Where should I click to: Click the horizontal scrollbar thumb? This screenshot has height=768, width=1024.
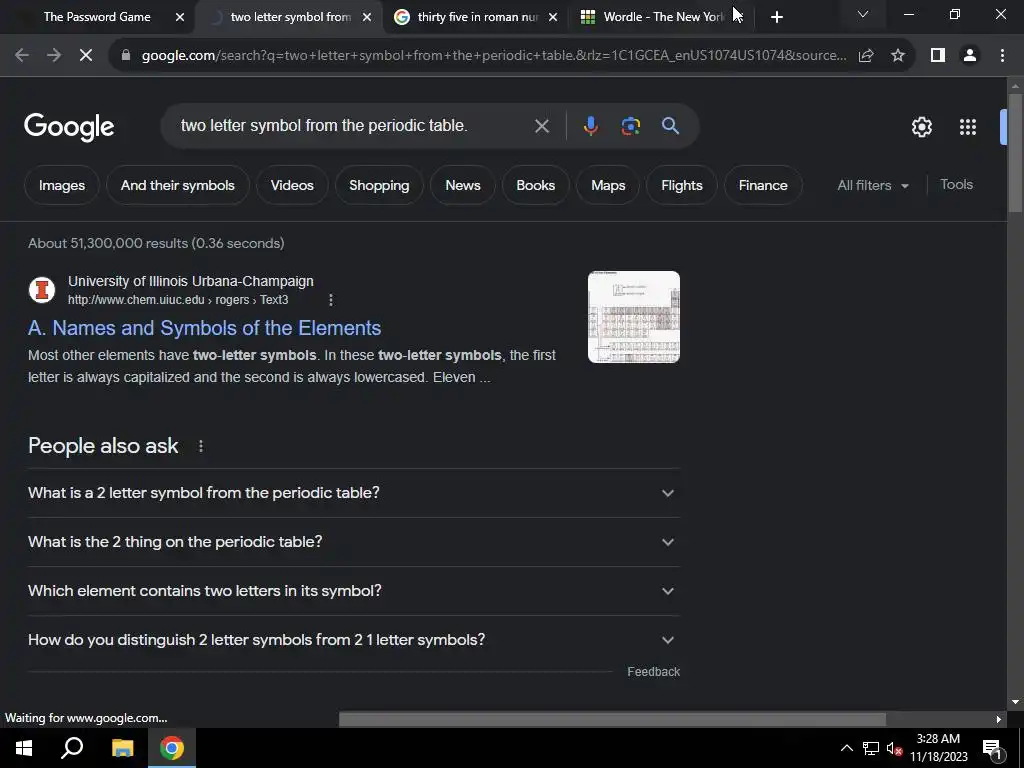click(x=612, y=719)
